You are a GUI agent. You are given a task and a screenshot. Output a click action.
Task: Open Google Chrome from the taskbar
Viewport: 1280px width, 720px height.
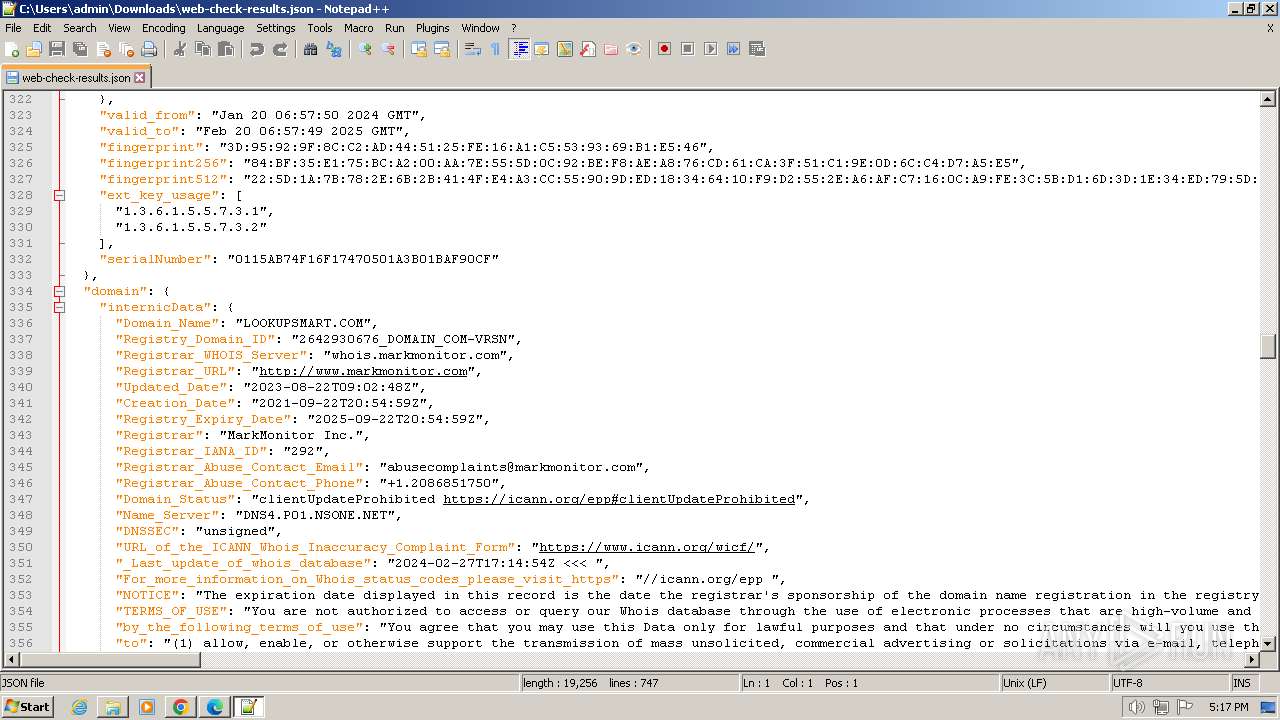[181, 707]
